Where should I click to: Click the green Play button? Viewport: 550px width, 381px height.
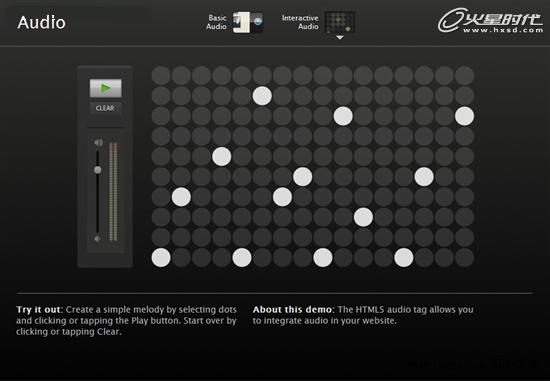106,88
